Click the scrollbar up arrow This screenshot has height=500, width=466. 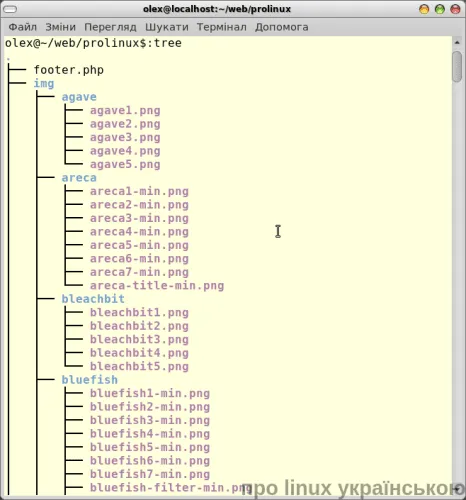click(457, 43)
